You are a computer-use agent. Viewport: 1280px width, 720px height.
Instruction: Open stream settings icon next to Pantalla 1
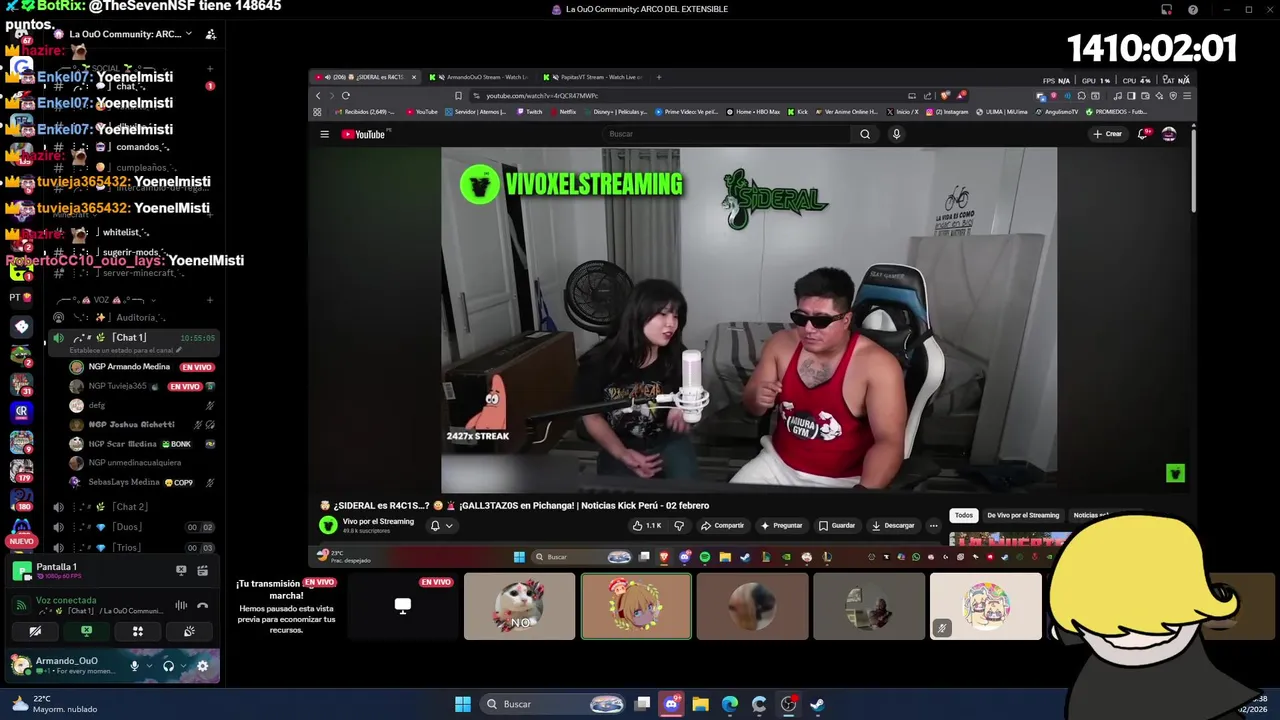pos(202,571)
